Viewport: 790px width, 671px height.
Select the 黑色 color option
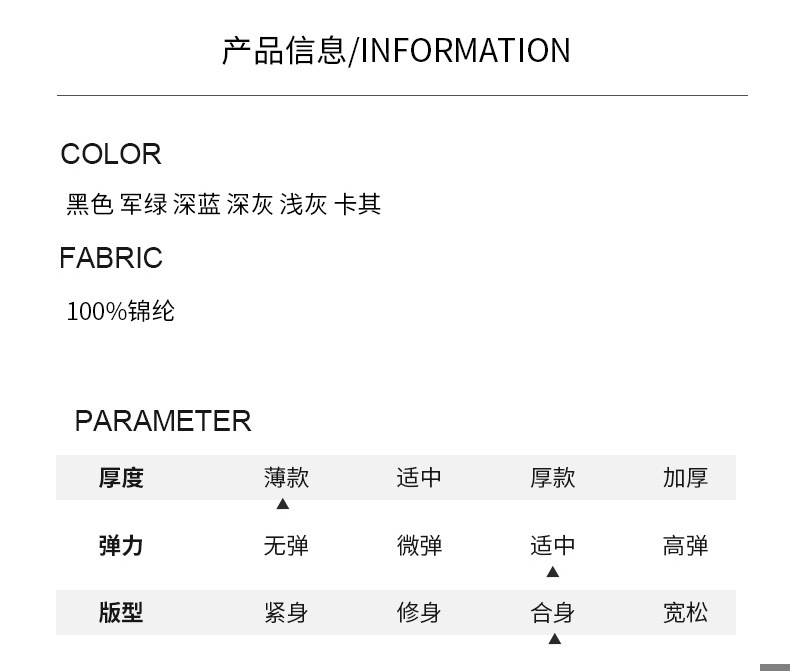point(90,205)
